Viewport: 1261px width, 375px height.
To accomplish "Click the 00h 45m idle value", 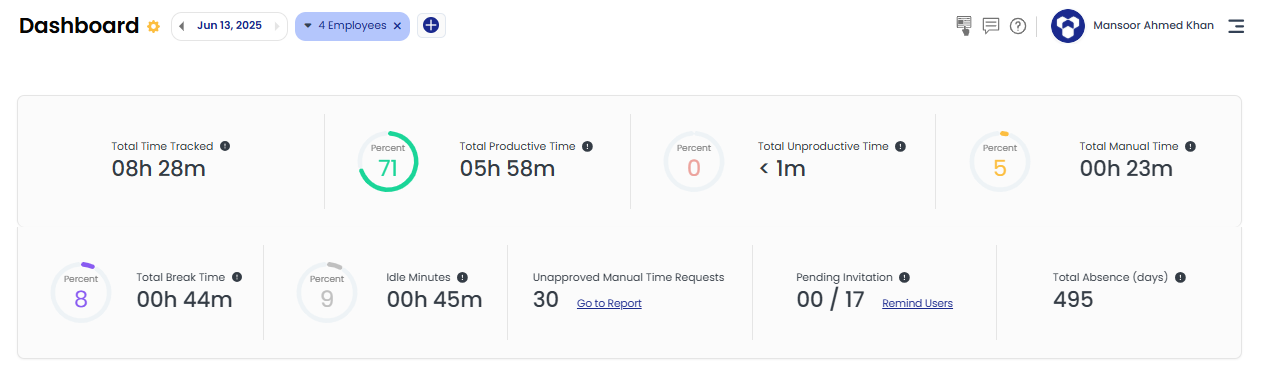I will 434,299.
